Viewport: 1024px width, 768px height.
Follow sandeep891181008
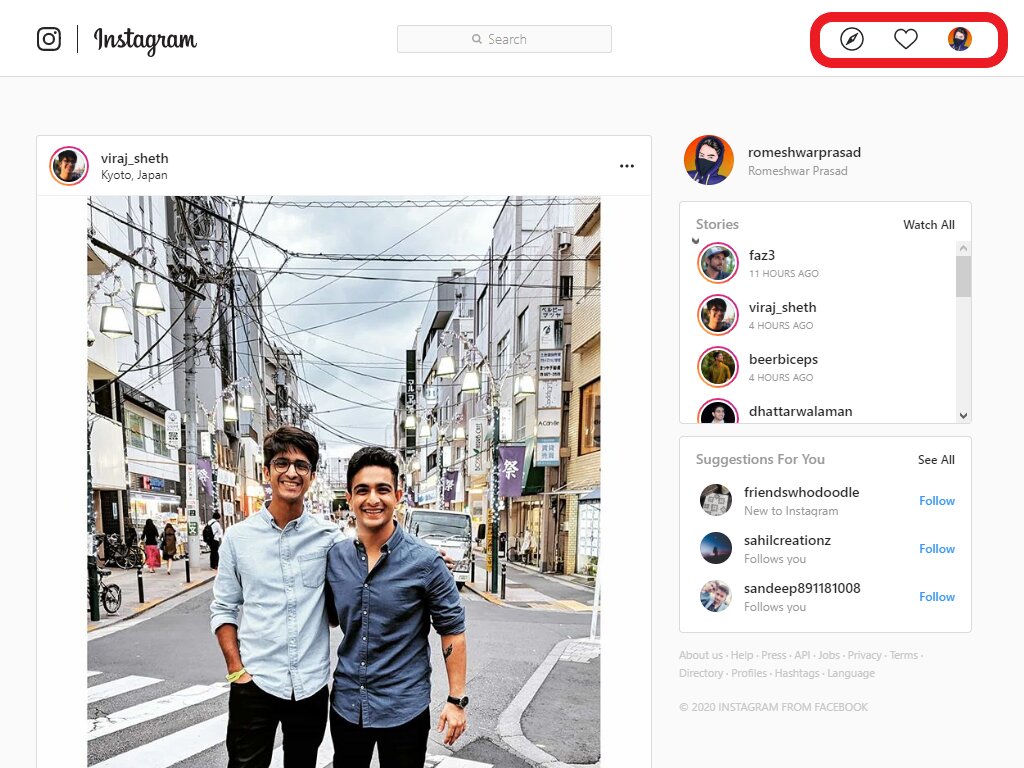click(x=936, y=597)
